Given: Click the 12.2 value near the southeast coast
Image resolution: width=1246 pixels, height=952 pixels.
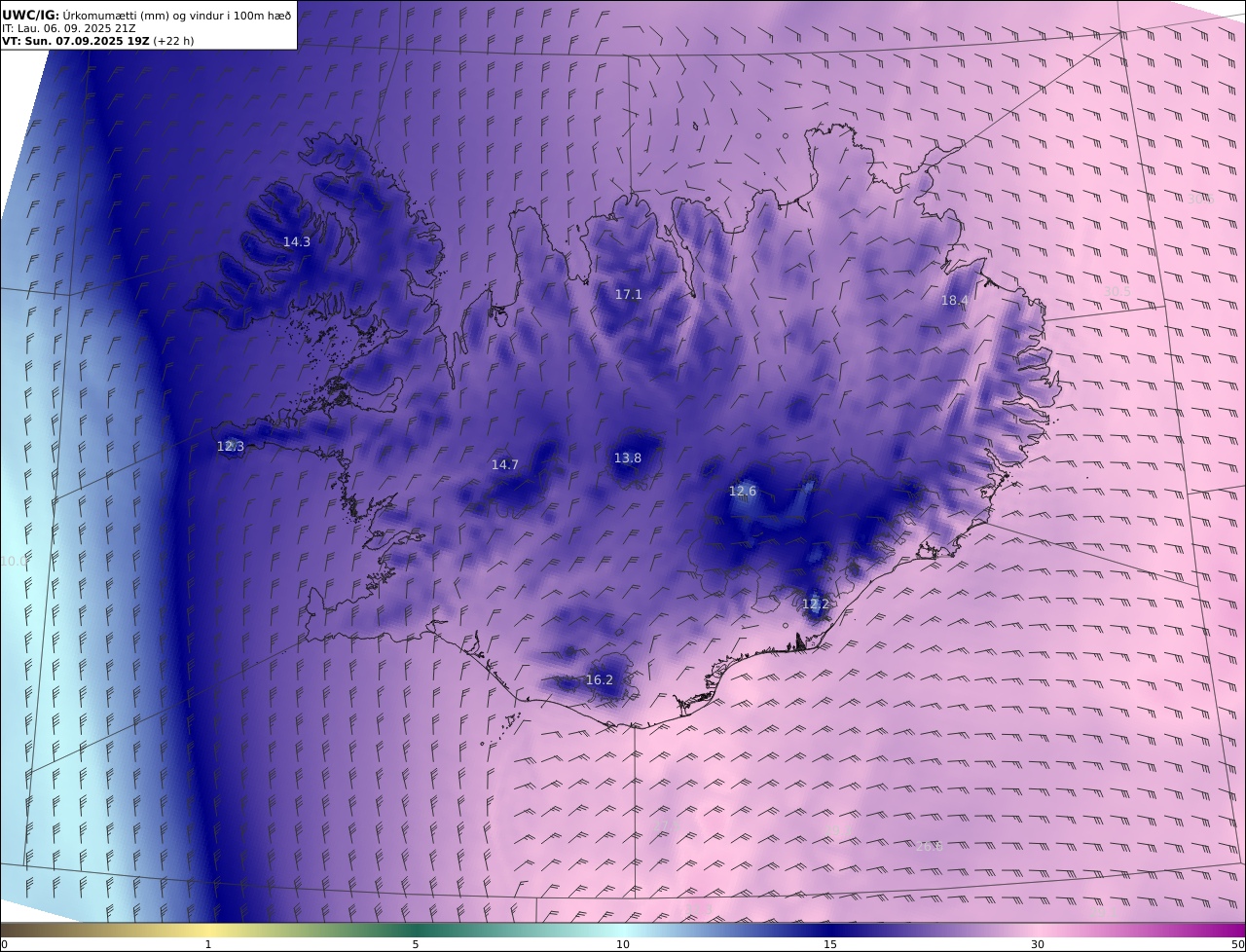Looking at the screenshot, I should click(816, 604).
